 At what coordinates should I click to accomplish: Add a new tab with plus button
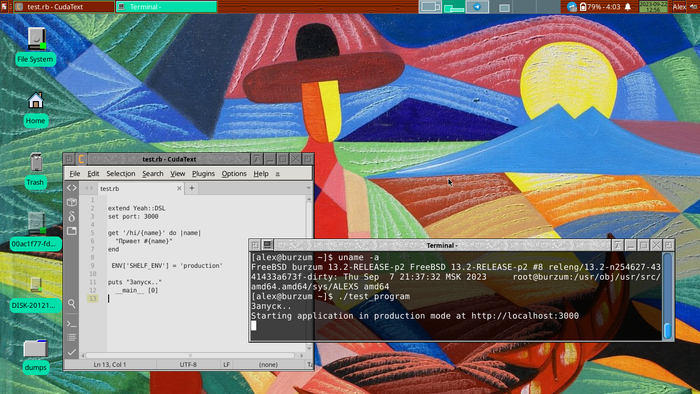[x=192, y=188]
